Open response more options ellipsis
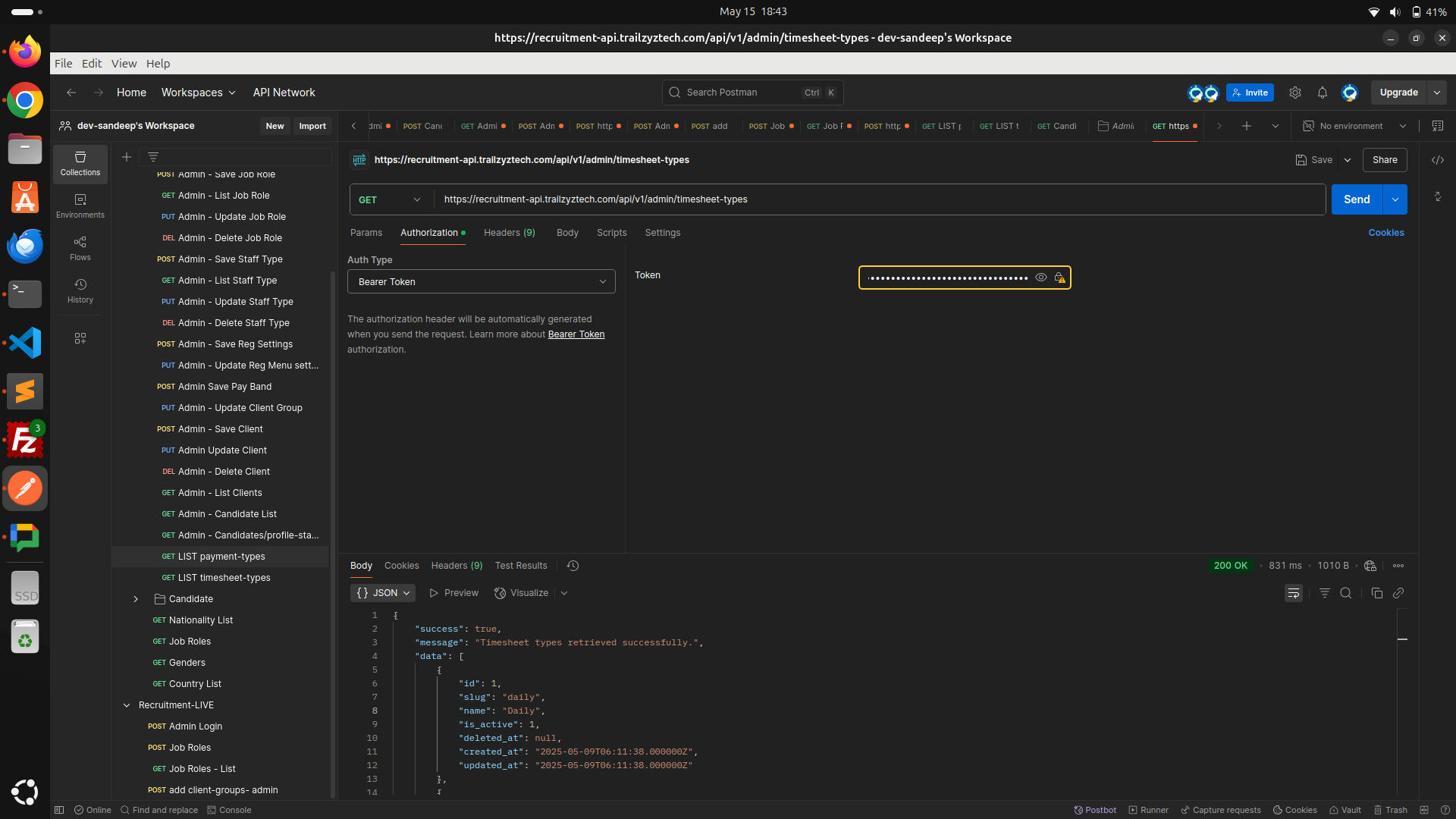This screenshot has height=819, width=1456. 1398,566
